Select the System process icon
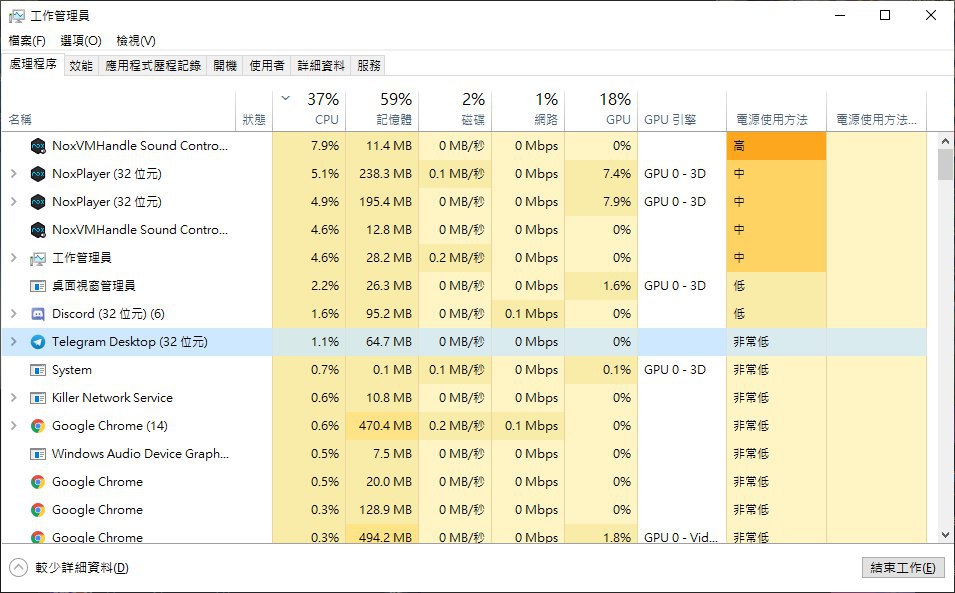 tap(38, 370)
